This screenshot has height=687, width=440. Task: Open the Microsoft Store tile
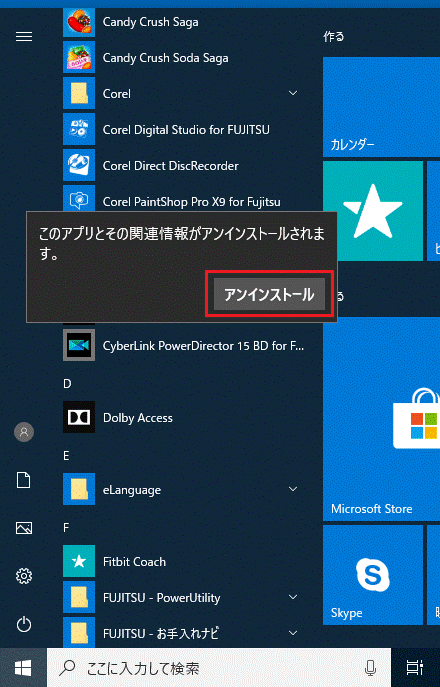(381, 419)
